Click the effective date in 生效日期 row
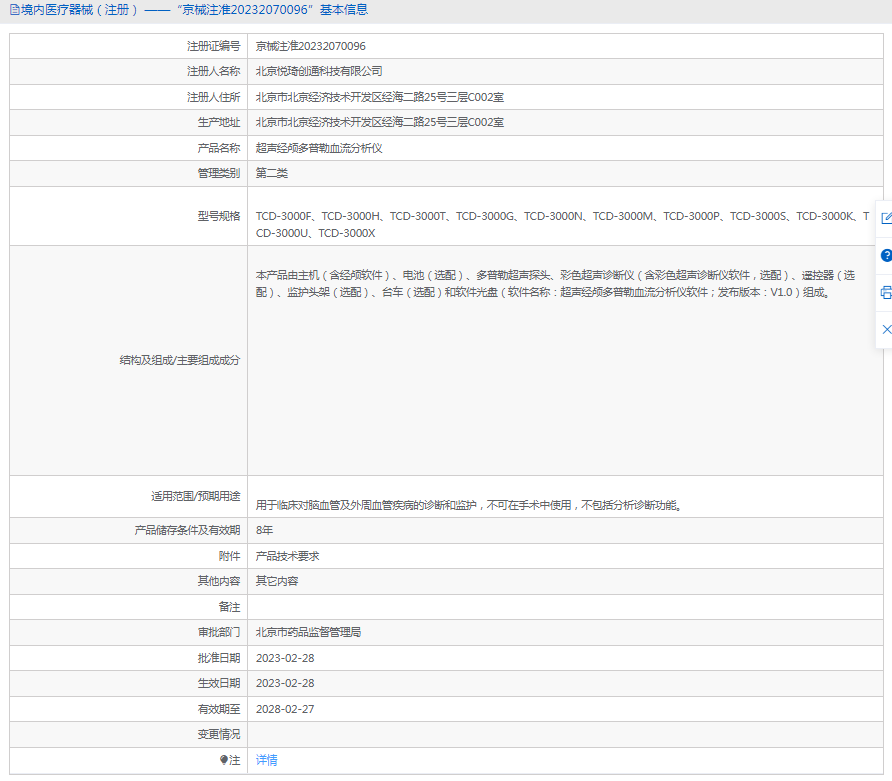Screen dimensions: 892x781 pos(285,683)
